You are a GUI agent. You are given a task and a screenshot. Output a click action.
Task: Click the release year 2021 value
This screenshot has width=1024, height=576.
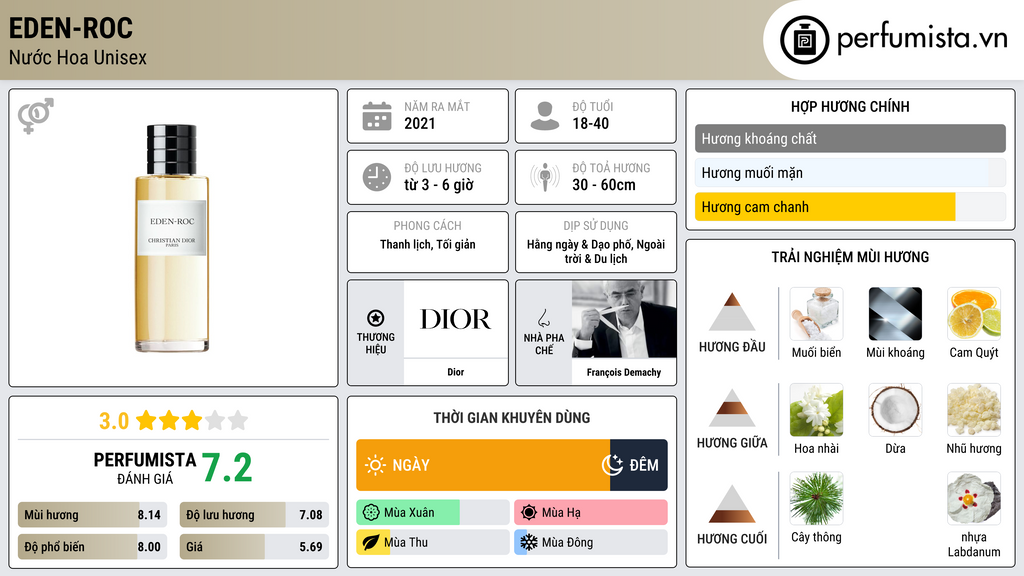(419, 123)
